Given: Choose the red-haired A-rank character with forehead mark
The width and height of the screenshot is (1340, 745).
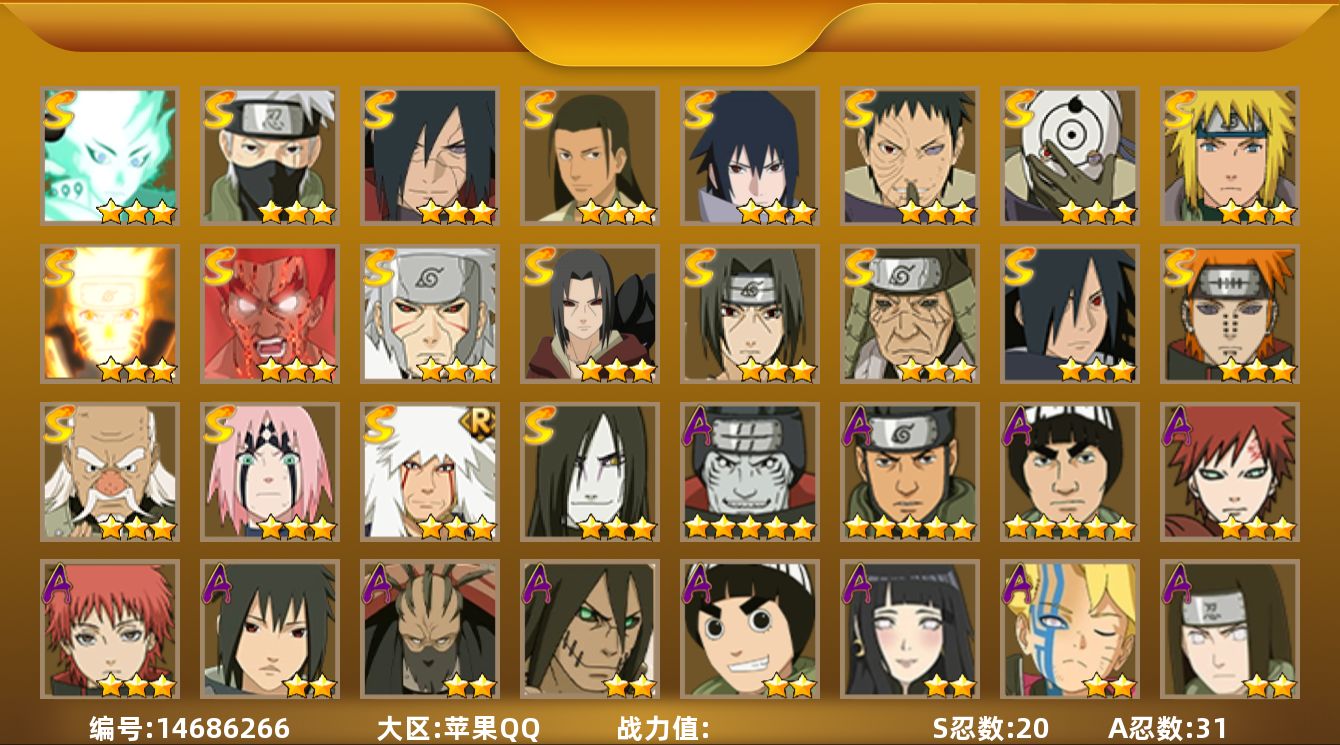Looking at the screenshot, I should (1230, 472).
